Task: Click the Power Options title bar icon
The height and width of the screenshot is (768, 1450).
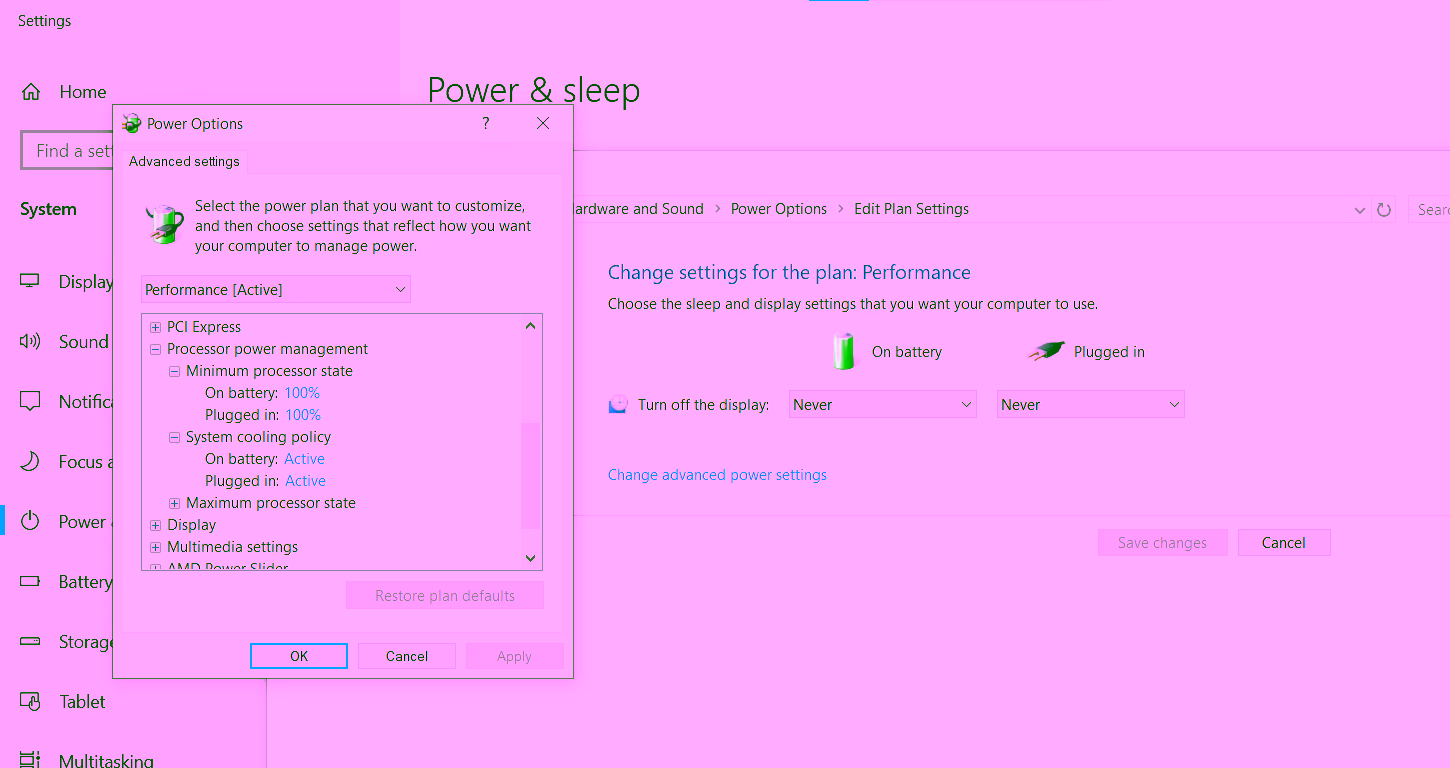Action: coord(131,124)
